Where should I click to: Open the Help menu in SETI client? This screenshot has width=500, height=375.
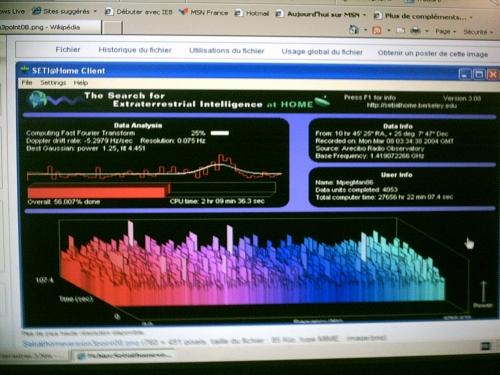click(81, 83)
